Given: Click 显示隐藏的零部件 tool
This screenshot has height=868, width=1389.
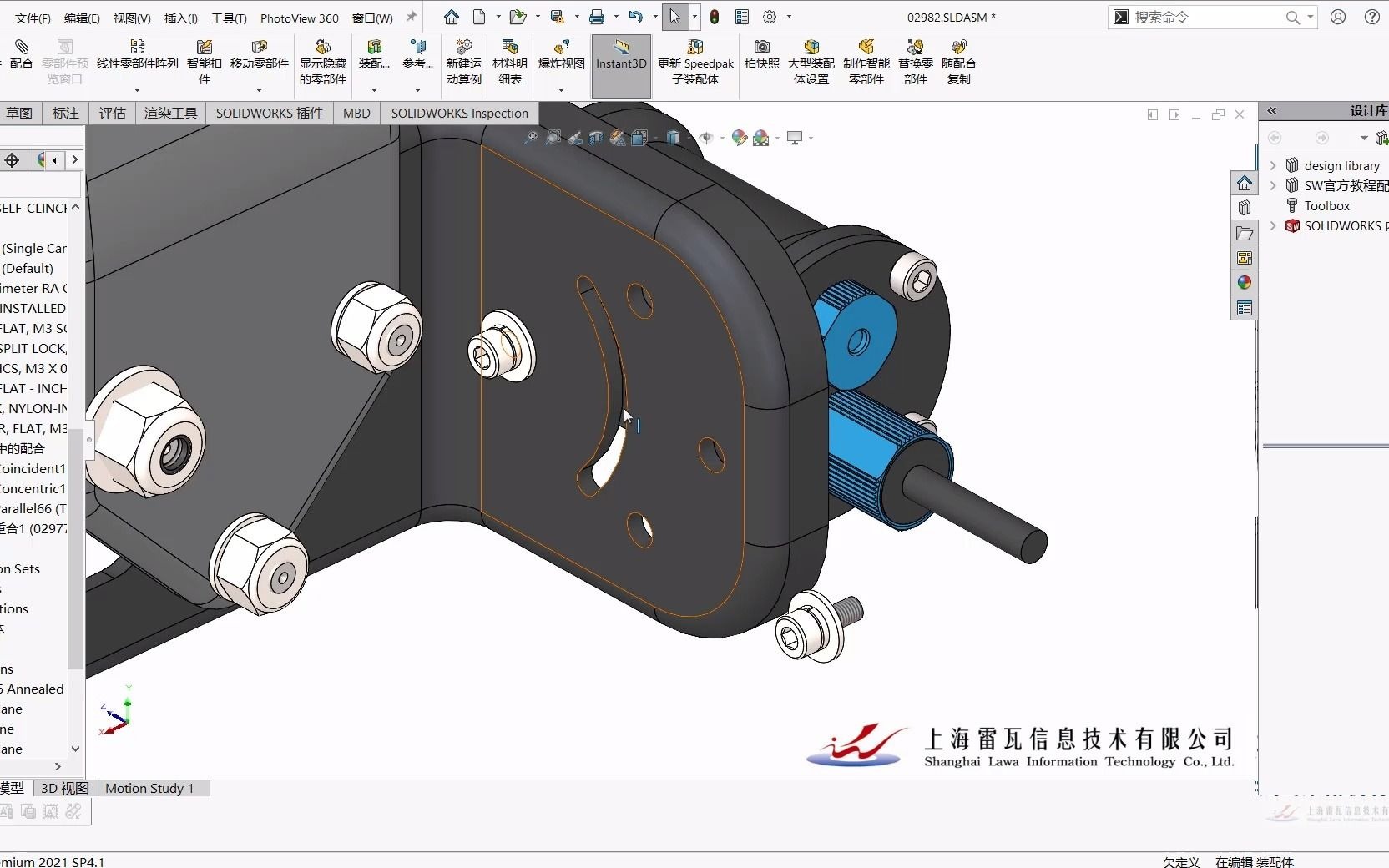Looking at the screenshot, I should [x=323, y=63].
